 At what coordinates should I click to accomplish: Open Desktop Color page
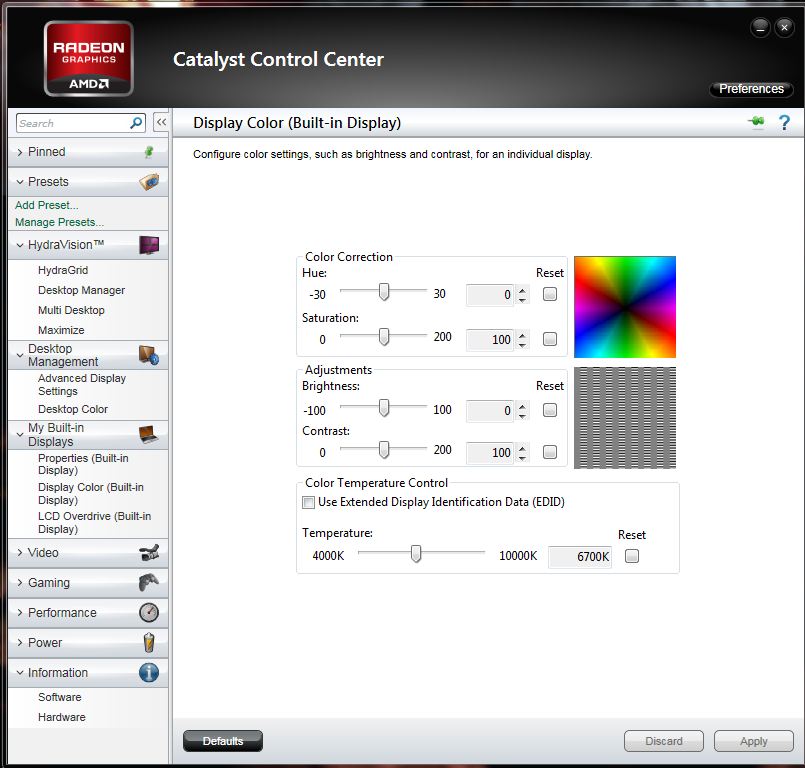[73, 409]
